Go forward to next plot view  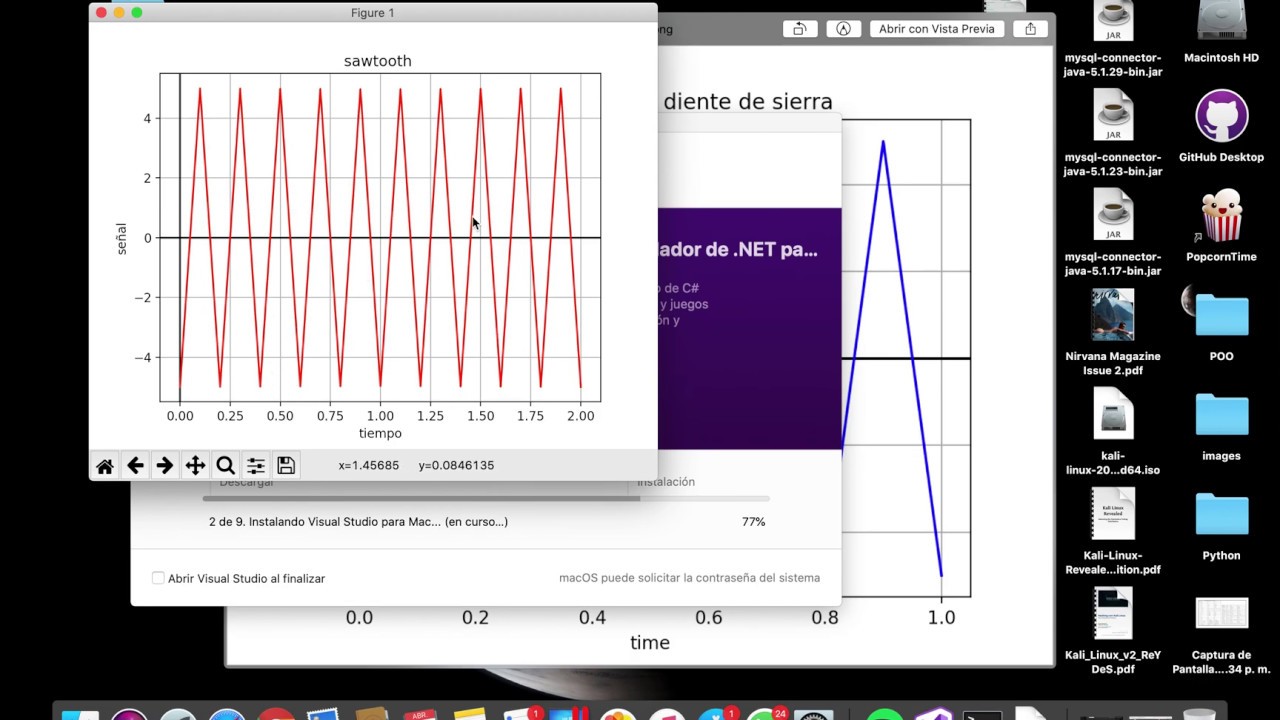pos(165,465)
